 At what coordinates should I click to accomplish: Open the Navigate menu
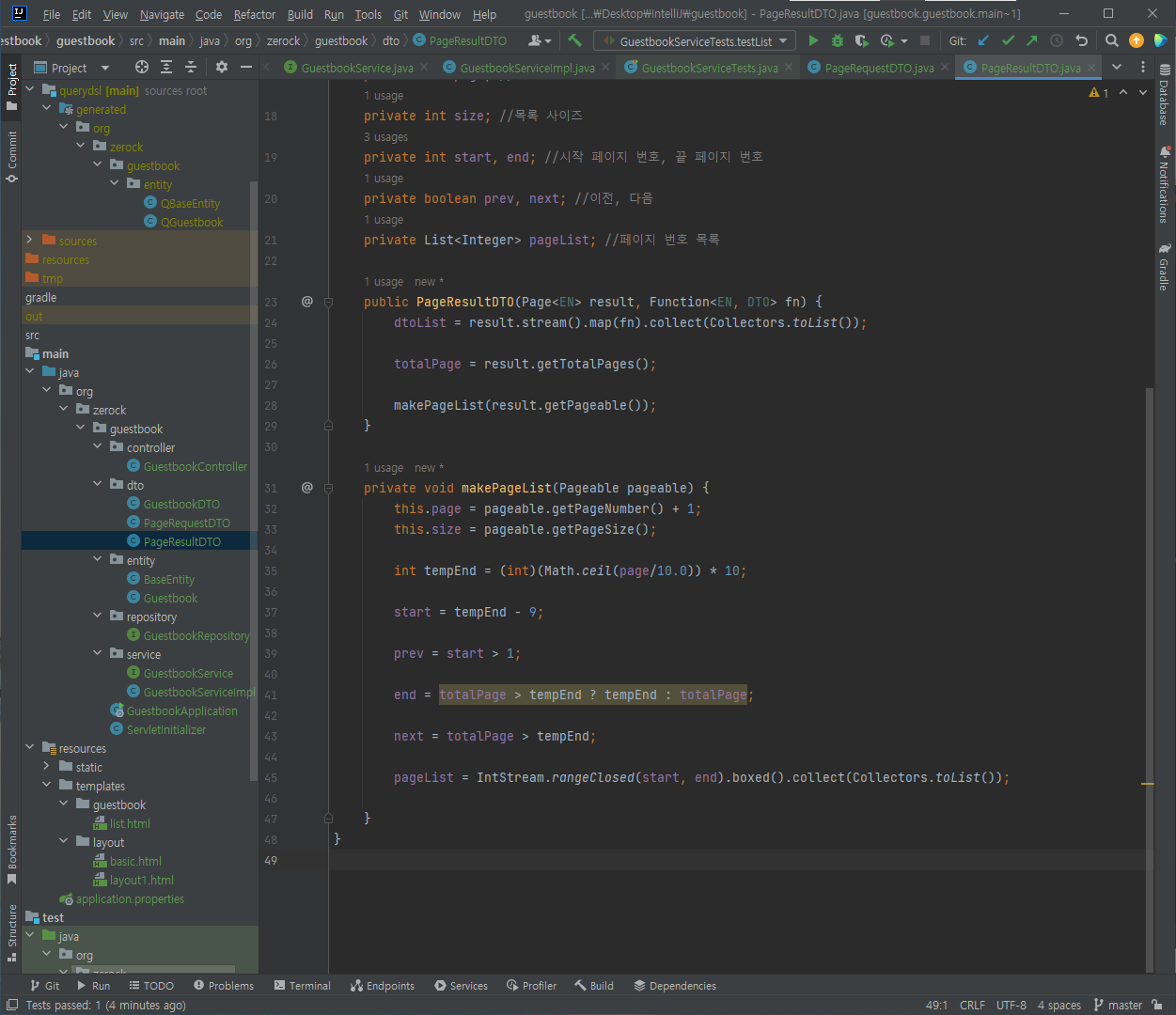tap(162, 14)
